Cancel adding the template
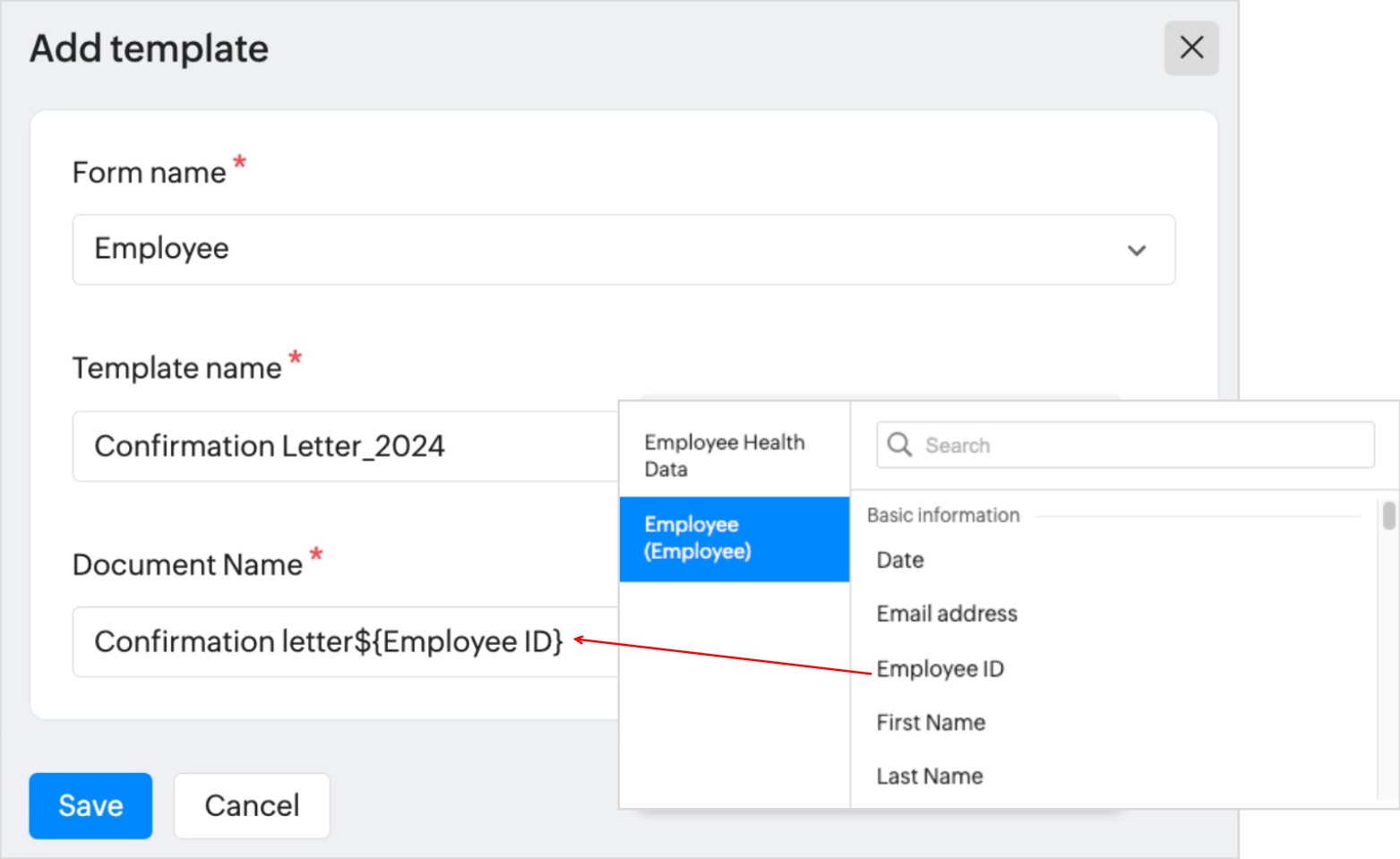The height and width of the screenshot is (859, 1400). [x=252, y=806]
